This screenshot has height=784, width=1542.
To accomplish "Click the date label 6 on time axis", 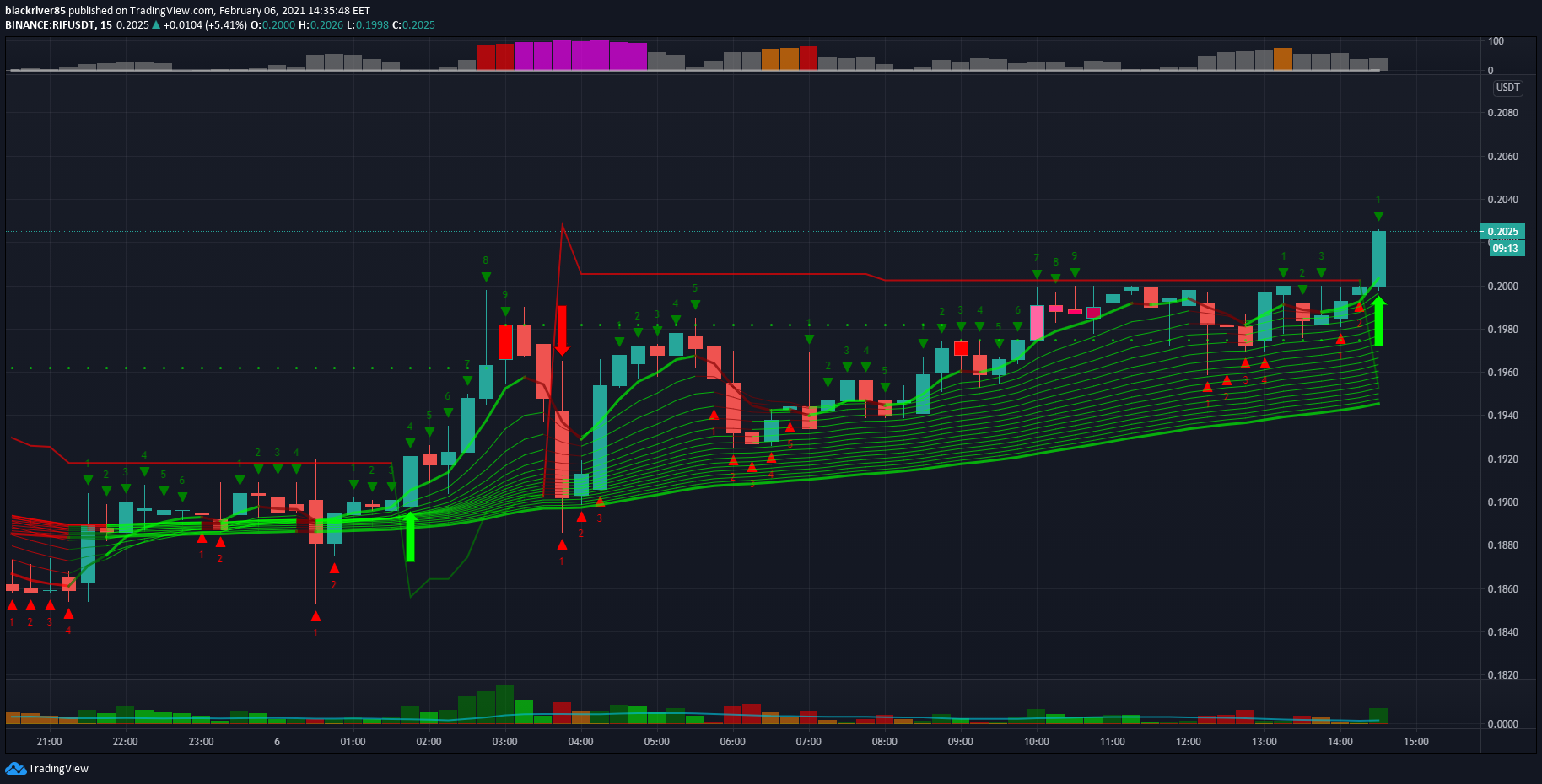I will 277,742.
